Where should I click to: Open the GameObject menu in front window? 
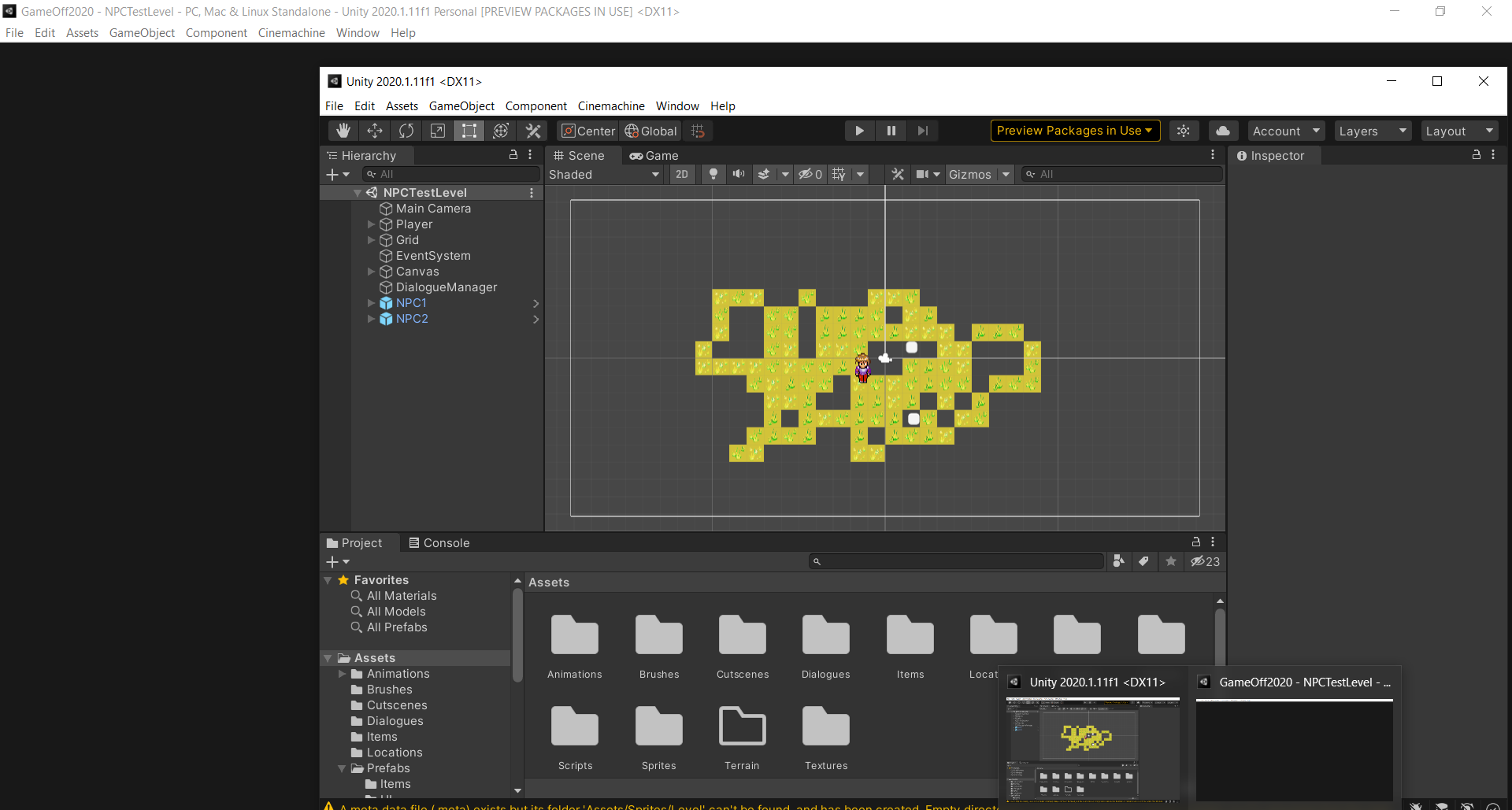pos(461,106)
